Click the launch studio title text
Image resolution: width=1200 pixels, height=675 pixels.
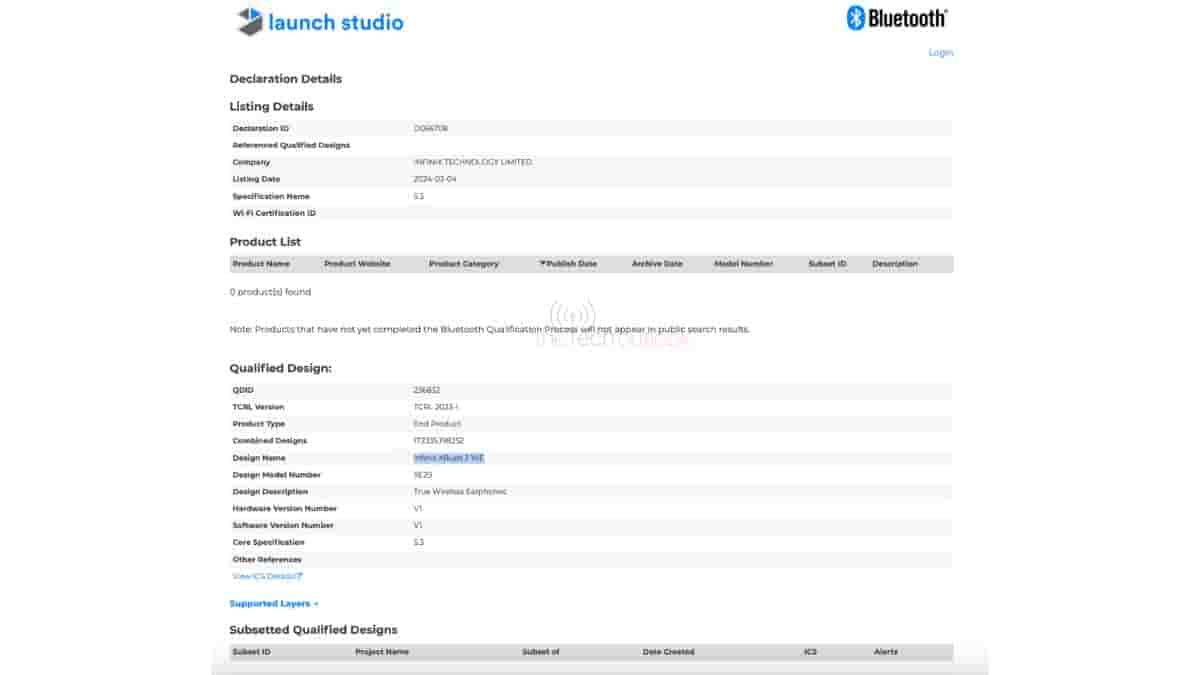tap(336, 21)
